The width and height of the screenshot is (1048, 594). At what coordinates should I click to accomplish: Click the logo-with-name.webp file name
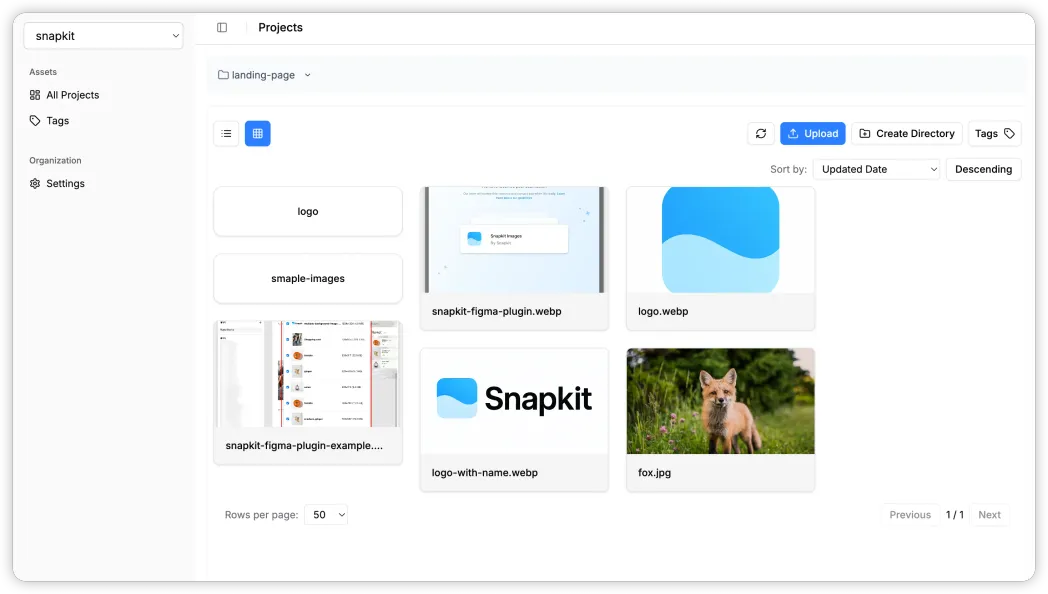tap(485, 472)
